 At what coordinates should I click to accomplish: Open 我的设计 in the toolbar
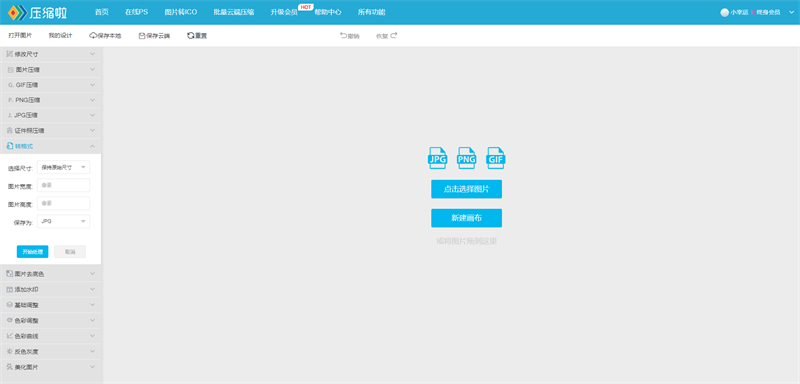60,36
